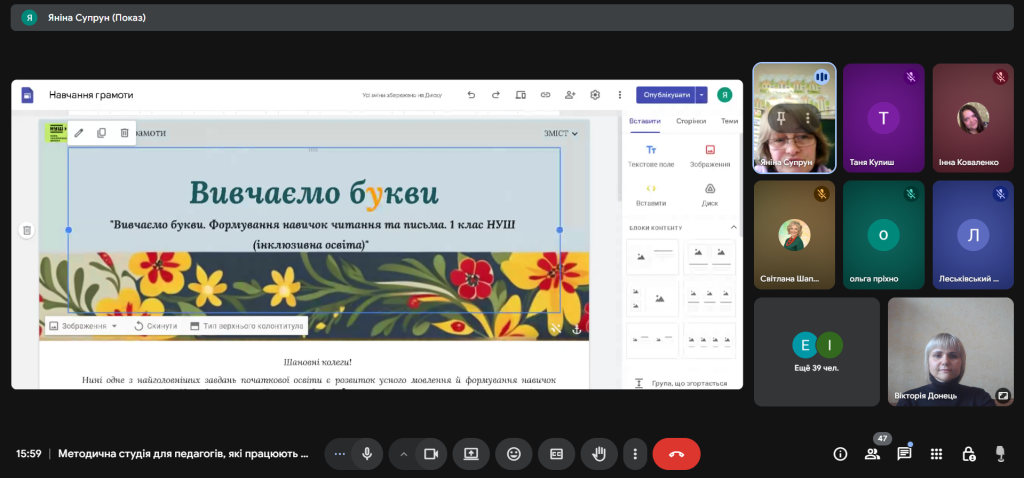Toggle closed captions in the call bar

pyautogui.click(x=556, y=453)
